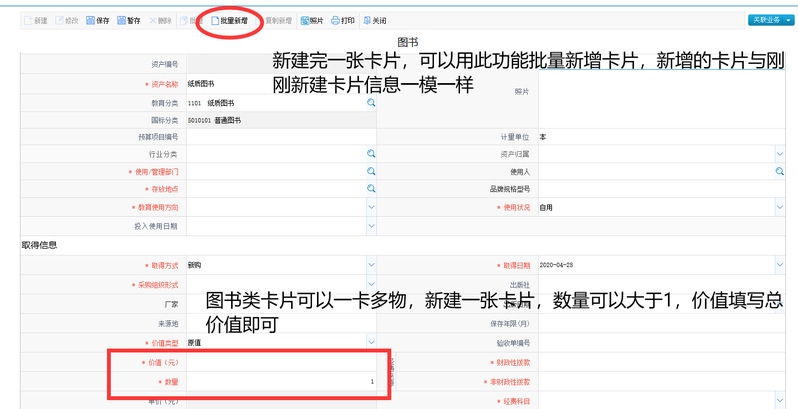The width and height of the screenshot is (798, 409).
Task: Expand the 取得方式 dropdown
Action: 370,264
